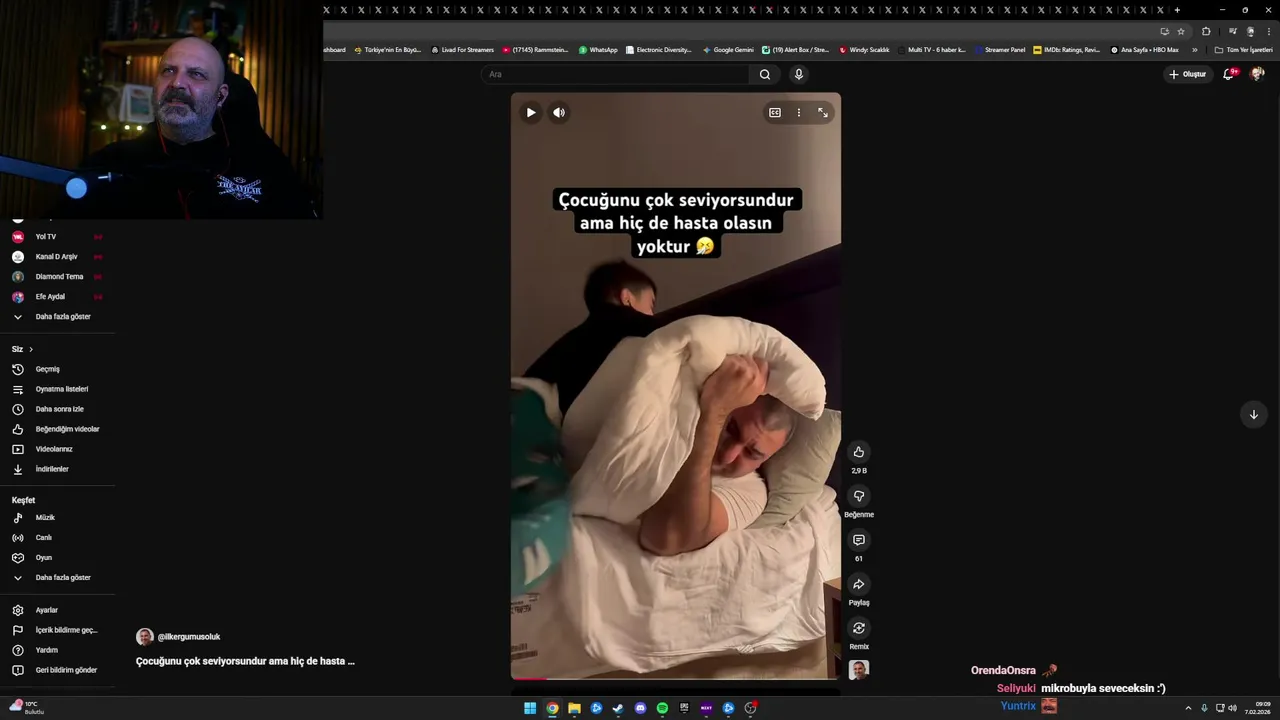This screenshot has width=1280, height=720.
Task: Click the Chrome taskbar icon
Action: click(x=552, y=708)
